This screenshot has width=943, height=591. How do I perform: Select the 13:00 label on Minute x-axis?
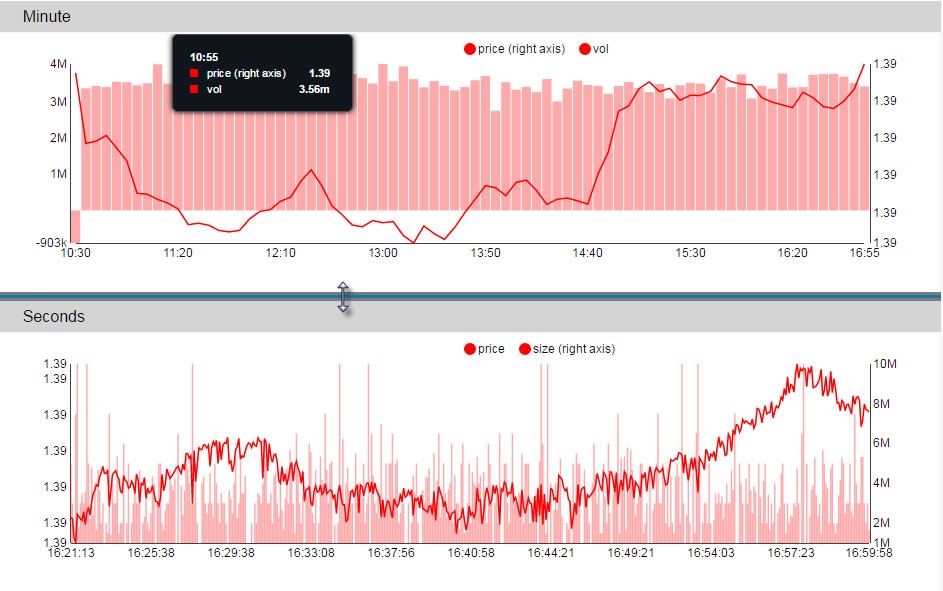tap(383, 253)
